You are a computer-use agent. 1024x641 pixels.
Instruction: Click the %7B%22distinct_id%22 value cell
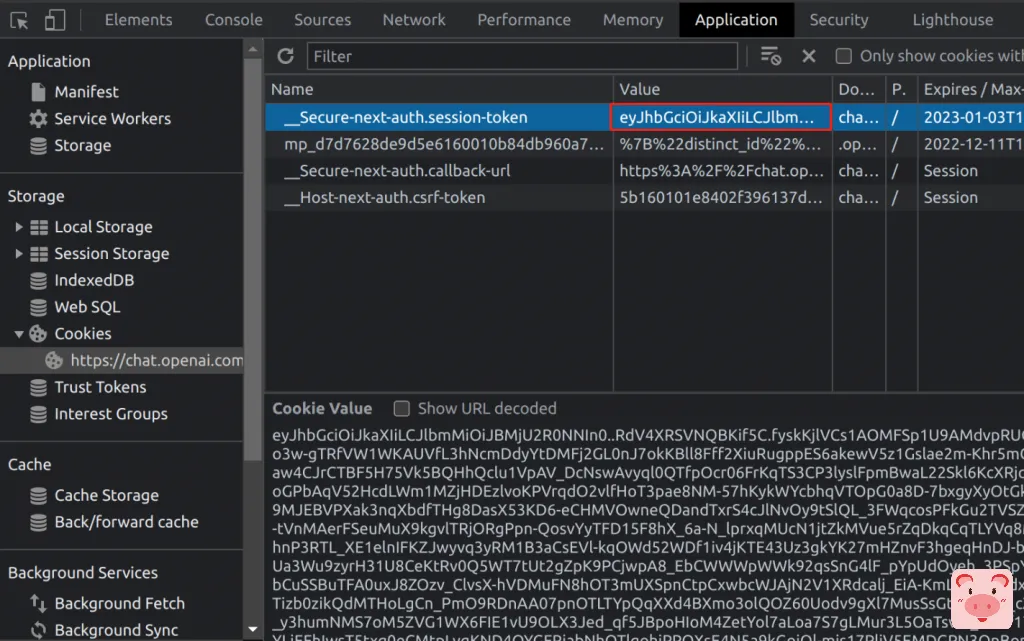[x=723, y=144]
